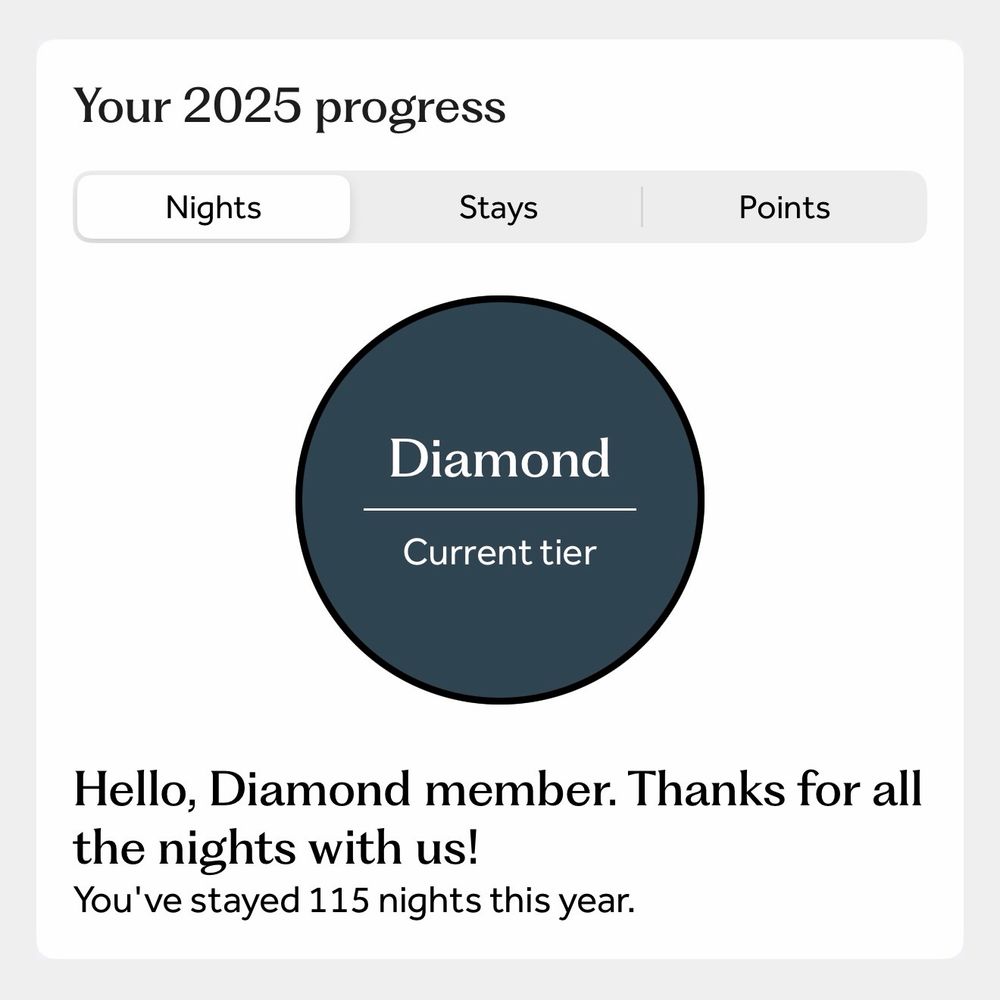Click the "115" nights count number
1000x1000 pixels.
(339, 901)
